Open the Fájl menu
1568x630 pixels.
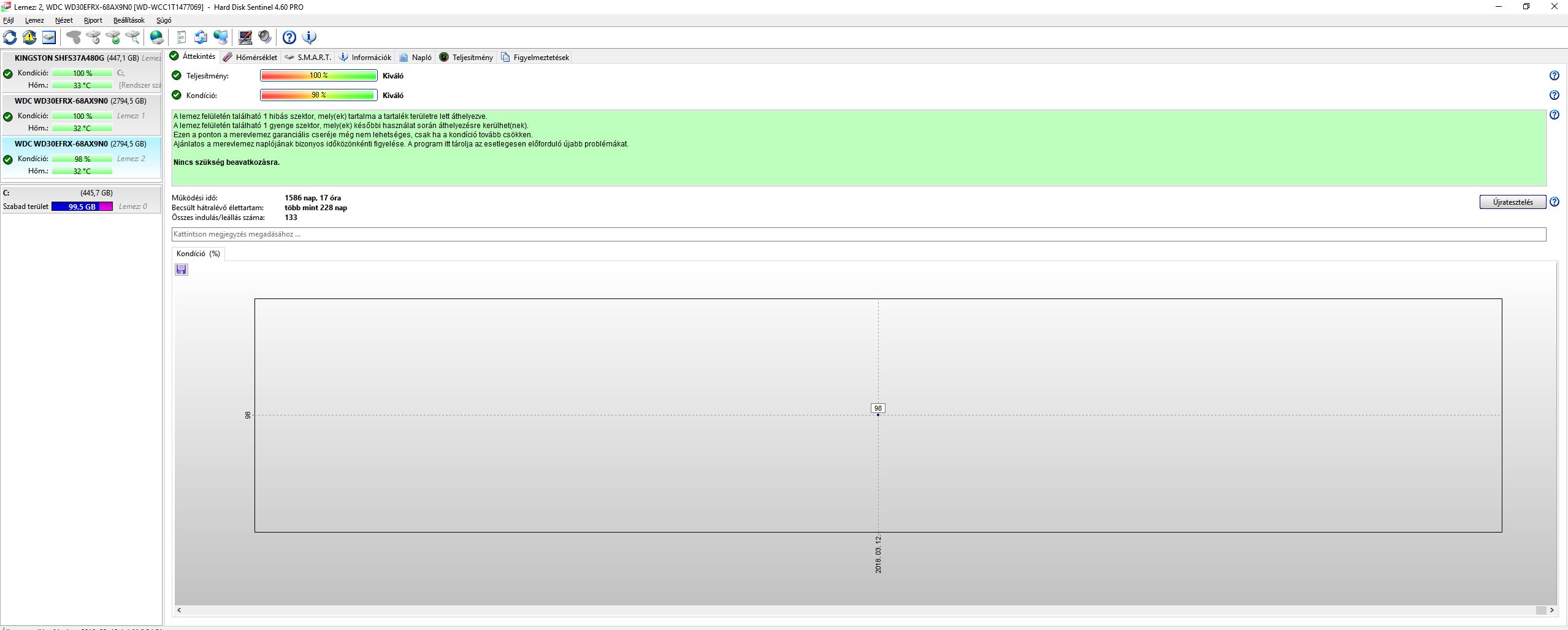coord(9,20)
